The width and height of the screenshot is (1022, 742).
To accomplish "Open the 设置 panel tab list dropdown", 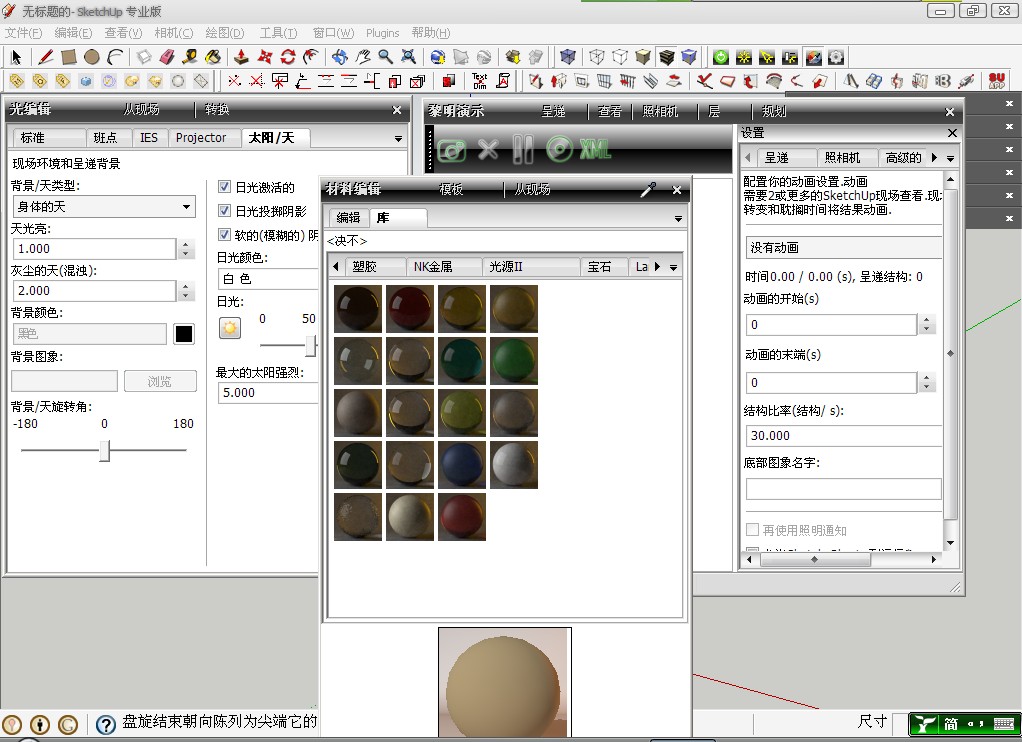I will pos(950,158).
